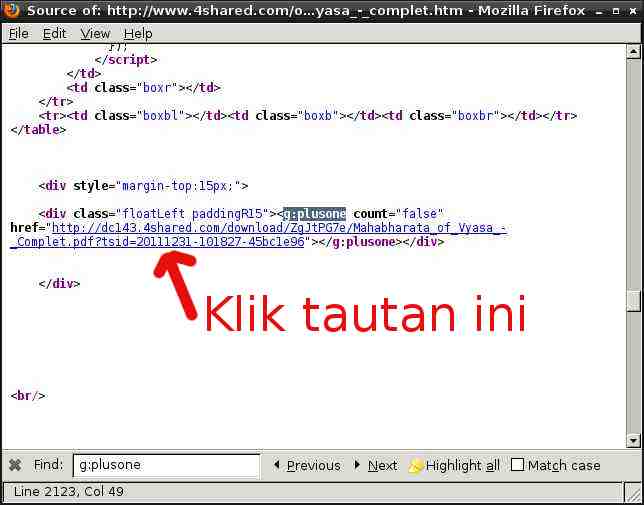This screenshot has width=644, height=505.
Task: Click the Next arrow in the find bar
Action: click(358, 465)
